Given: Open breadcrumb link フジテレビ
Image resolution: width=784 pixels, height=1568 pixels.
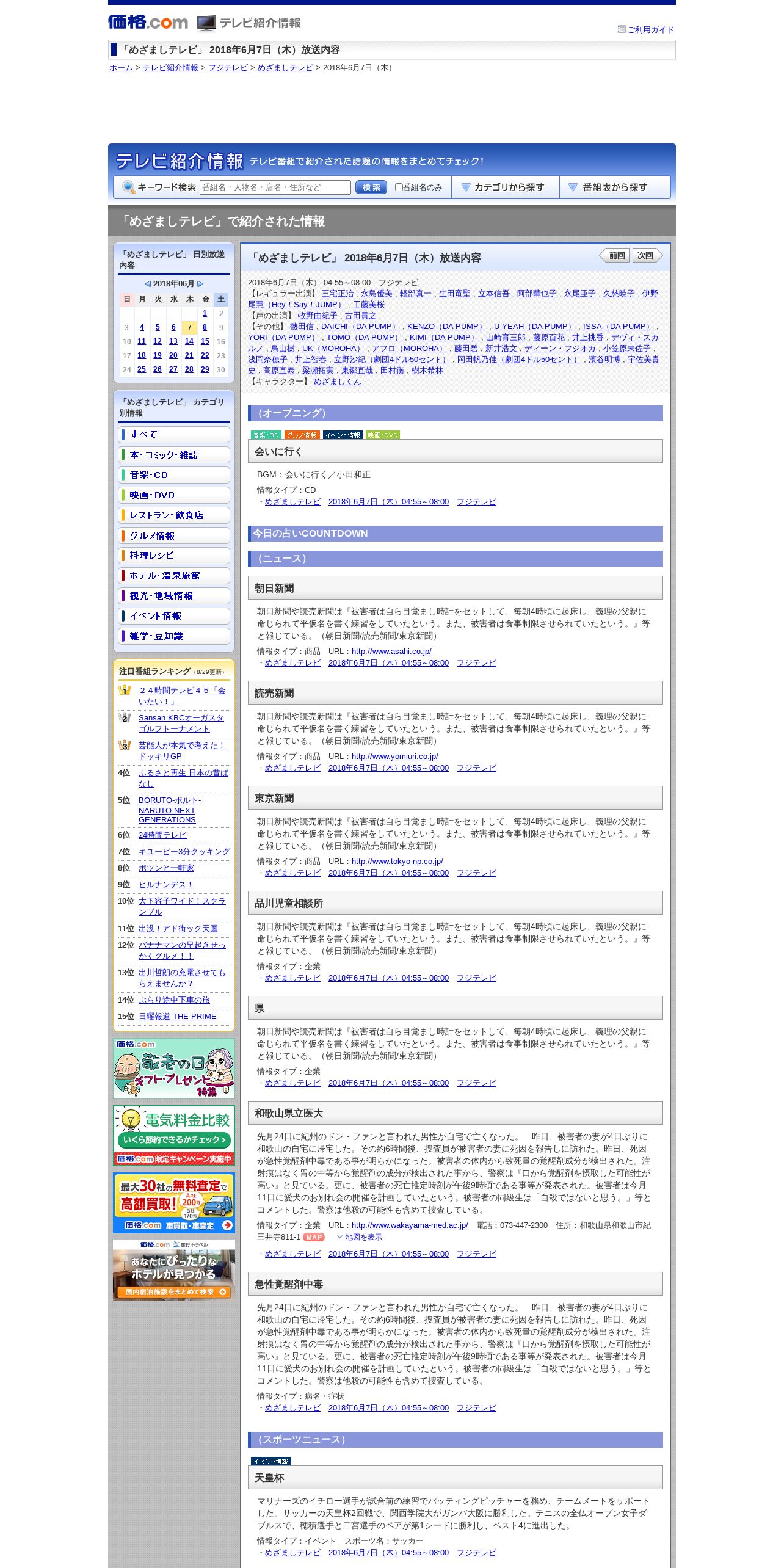Looking at the screenshot, I should pos(228,68).
